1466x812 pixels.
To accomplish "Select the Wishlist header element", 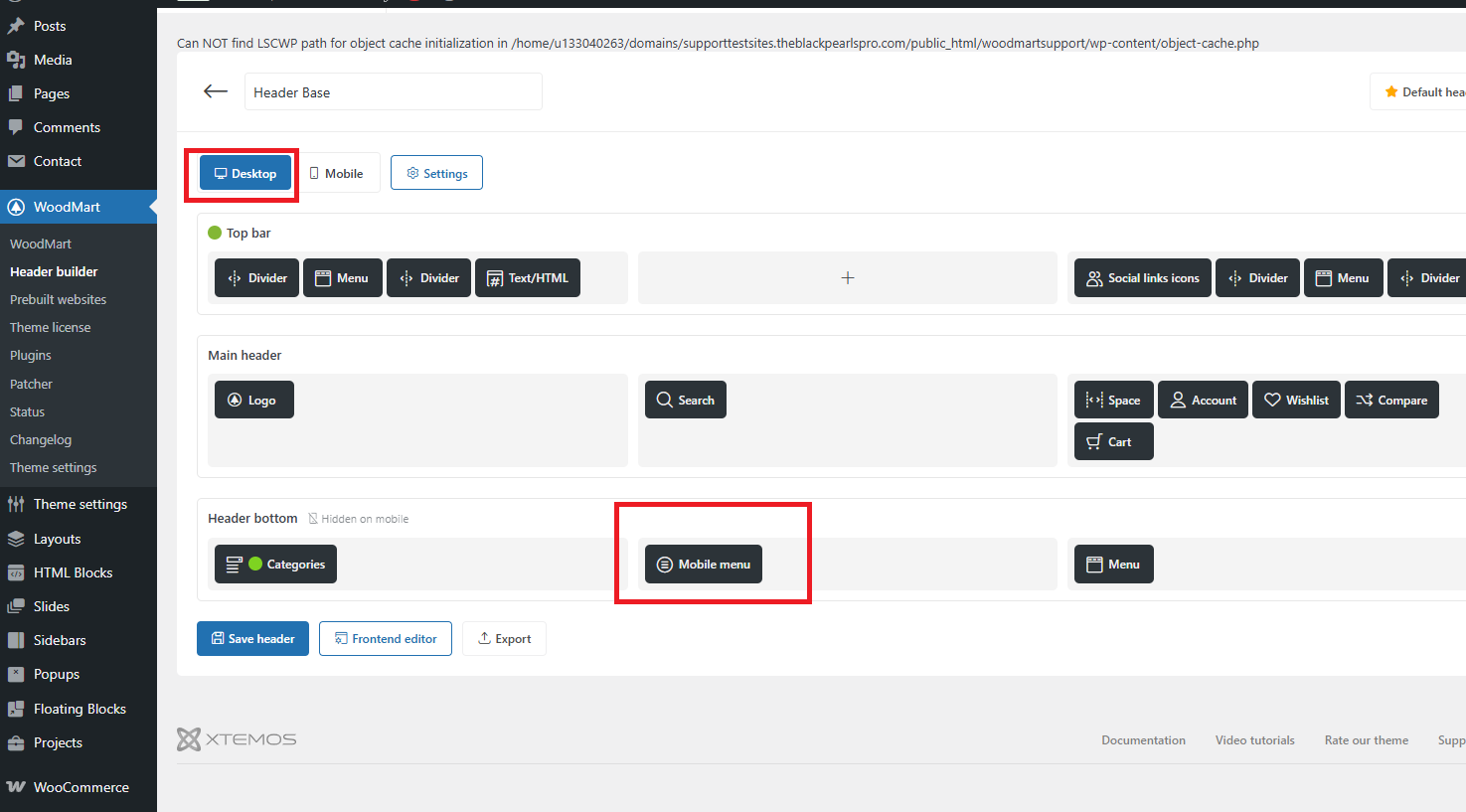I will (1296, 400).
